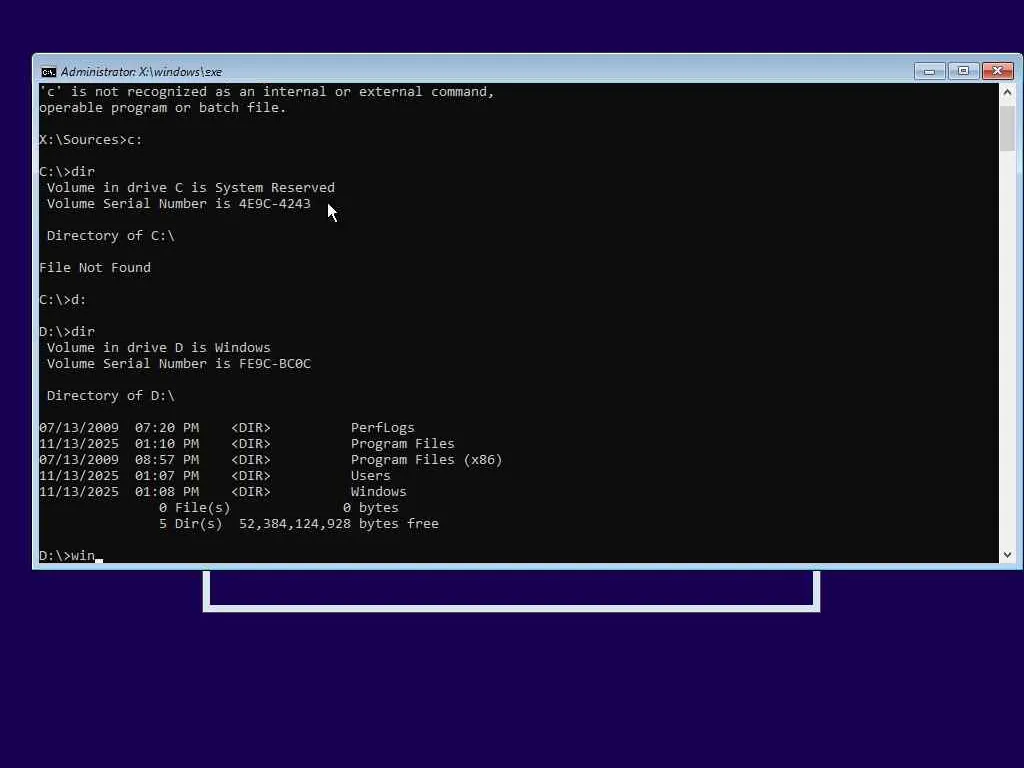Click the title text Administrator: X:\windows\exe
The image size is (1024, 768).
pyautogui.click(x=141, y=72)
